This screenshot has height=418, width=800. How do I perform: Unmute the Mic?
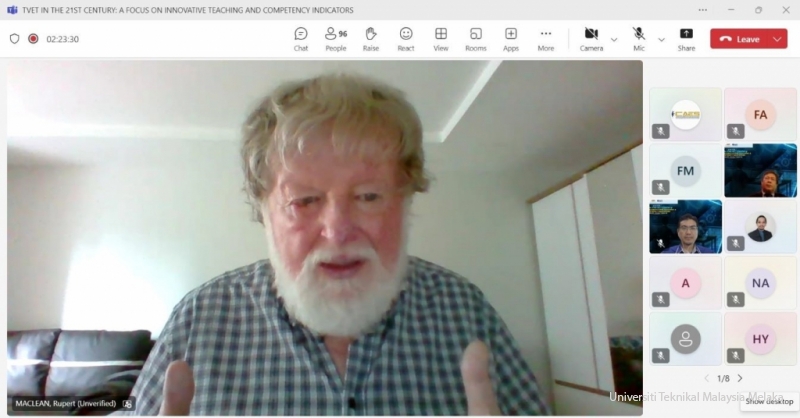coord(639,38)
